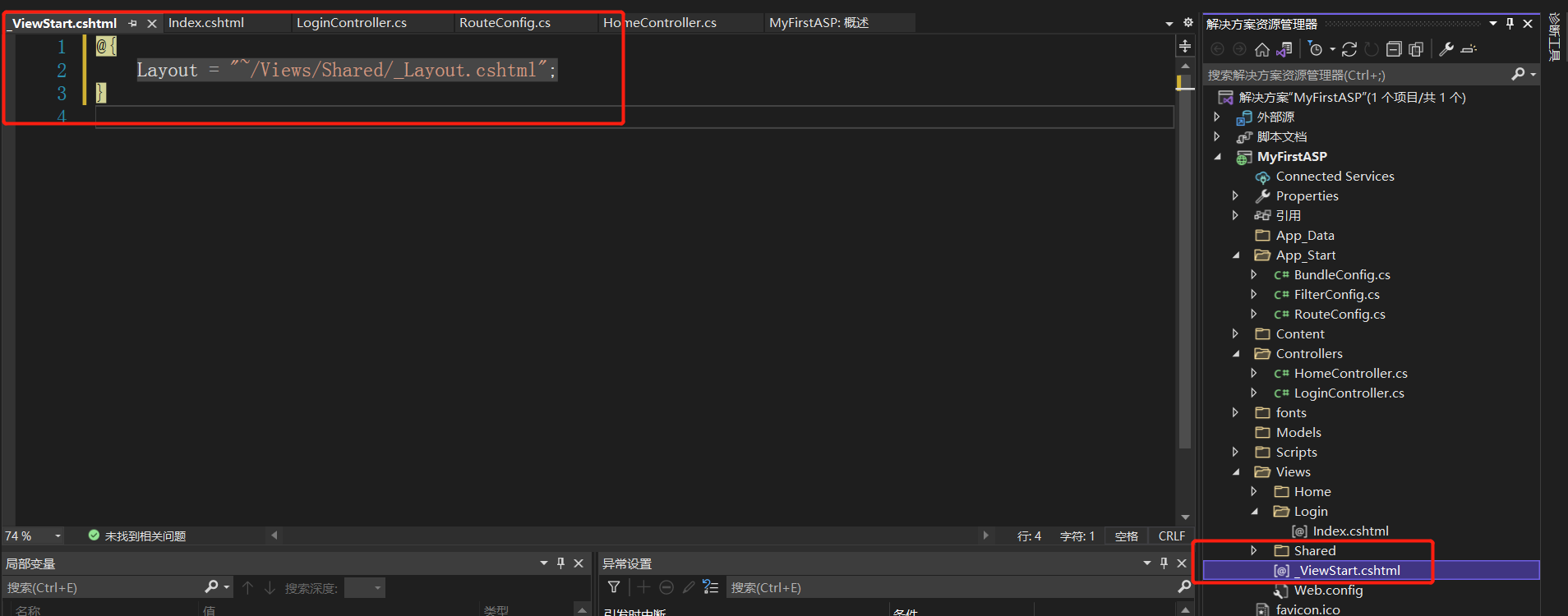Click the editor vertical scrollbar track
This screenshot has height=616, width=1568.
1185,287
